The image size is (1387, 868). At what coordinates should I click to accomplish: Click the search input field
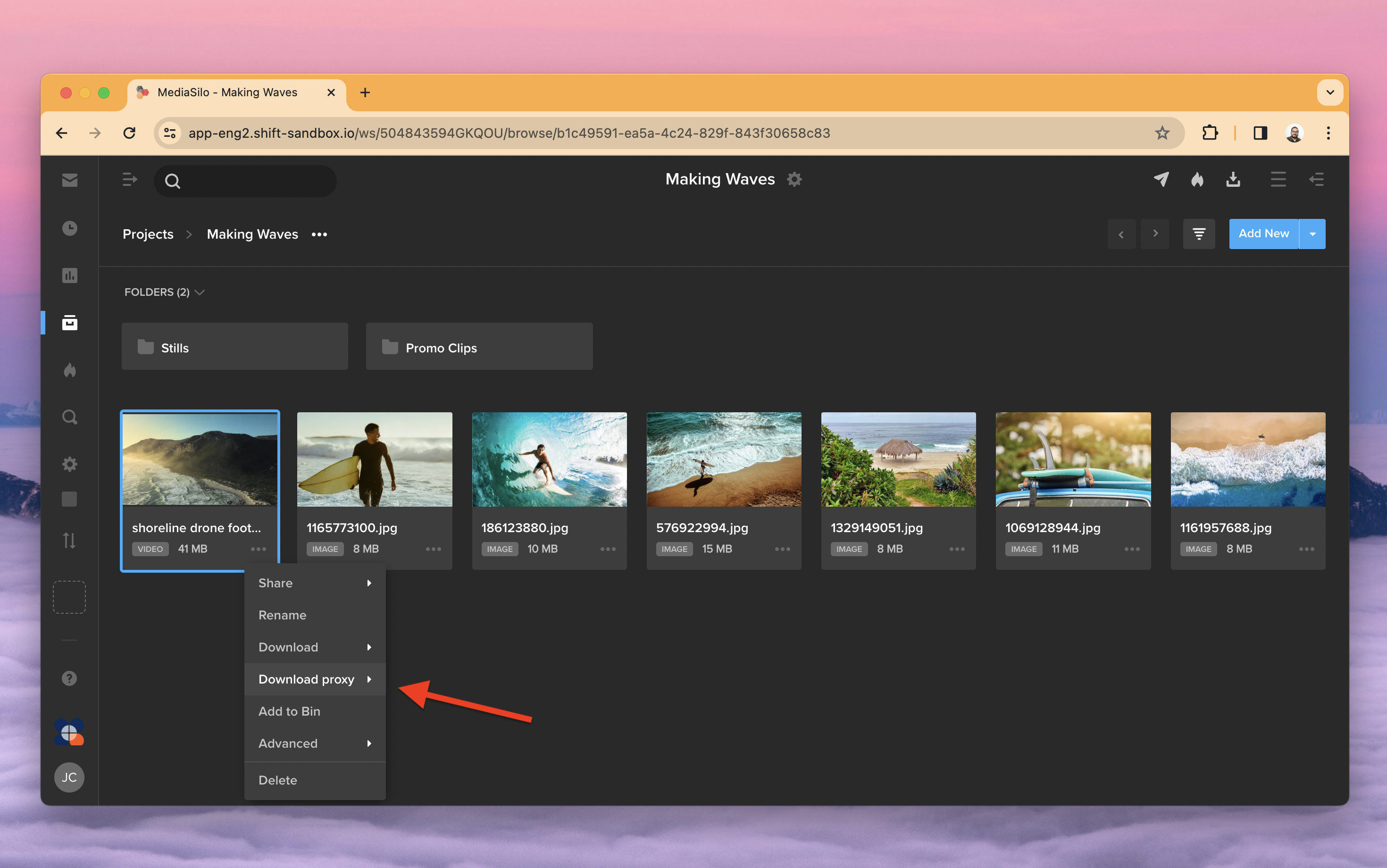[x=245, y=181]
